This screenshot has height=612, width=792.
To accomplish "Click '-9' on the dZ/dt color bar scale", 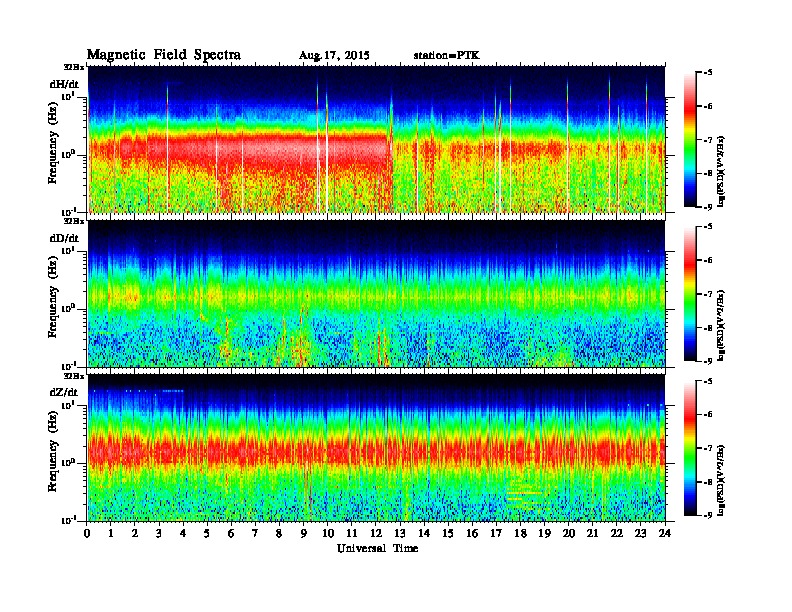I will click(x=708, y=515).
